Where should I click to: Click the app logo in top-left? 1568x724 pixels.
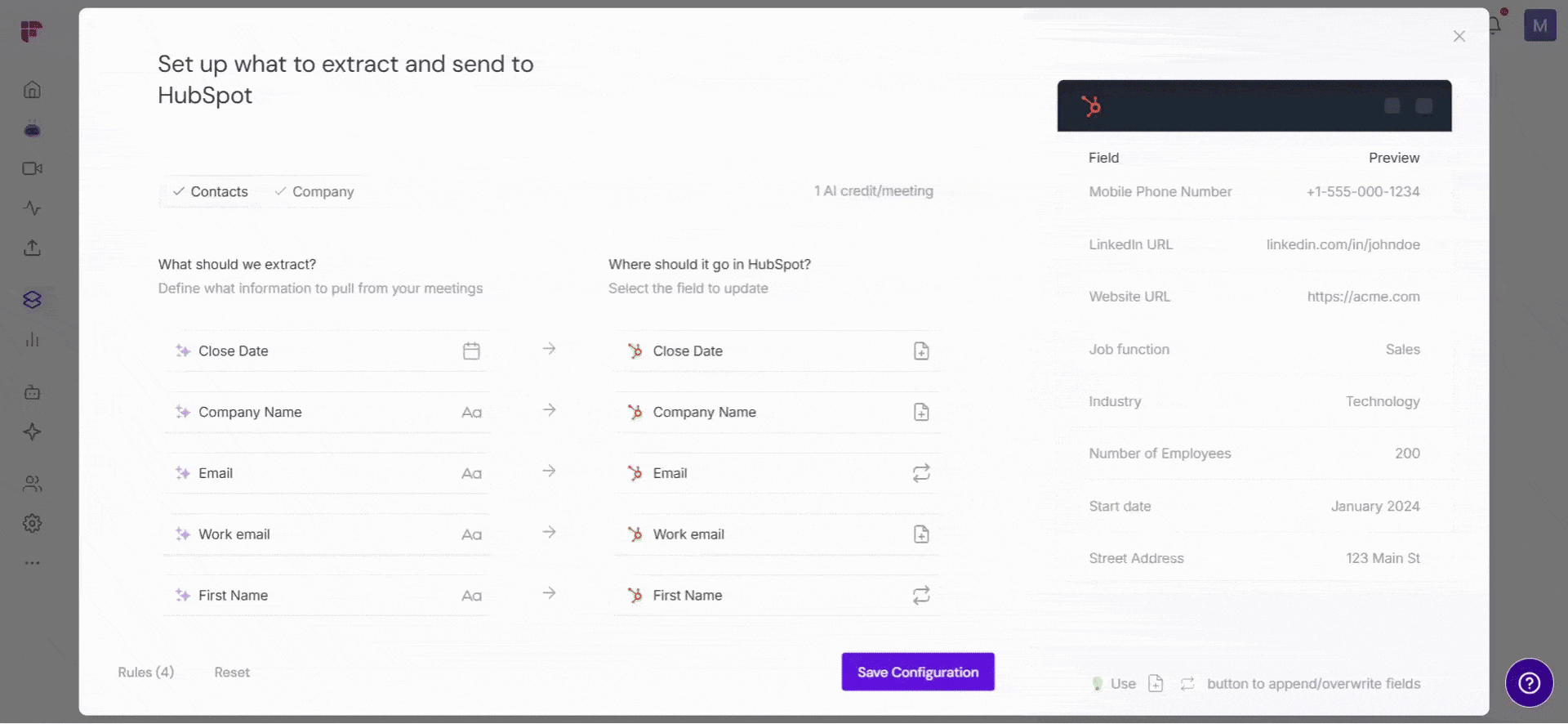click(31, 31)
